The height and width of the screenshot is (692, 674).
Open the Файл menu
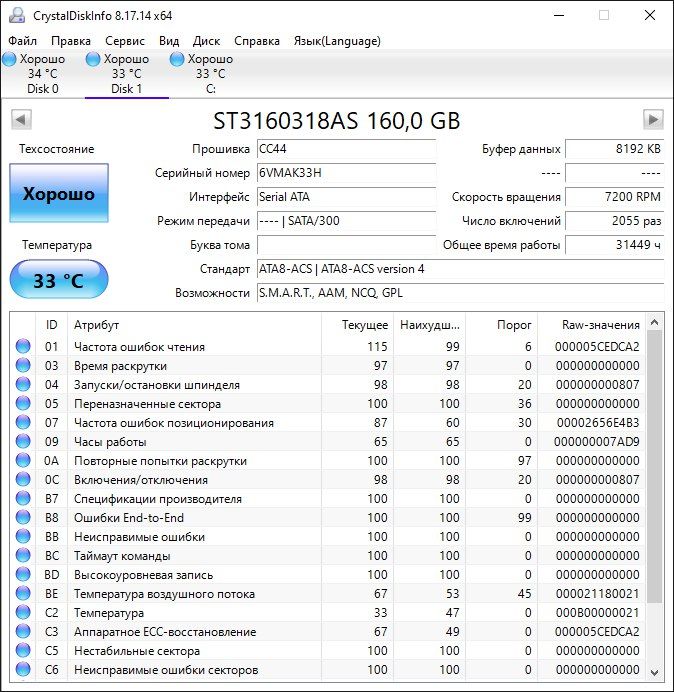(x=22, y=41)
